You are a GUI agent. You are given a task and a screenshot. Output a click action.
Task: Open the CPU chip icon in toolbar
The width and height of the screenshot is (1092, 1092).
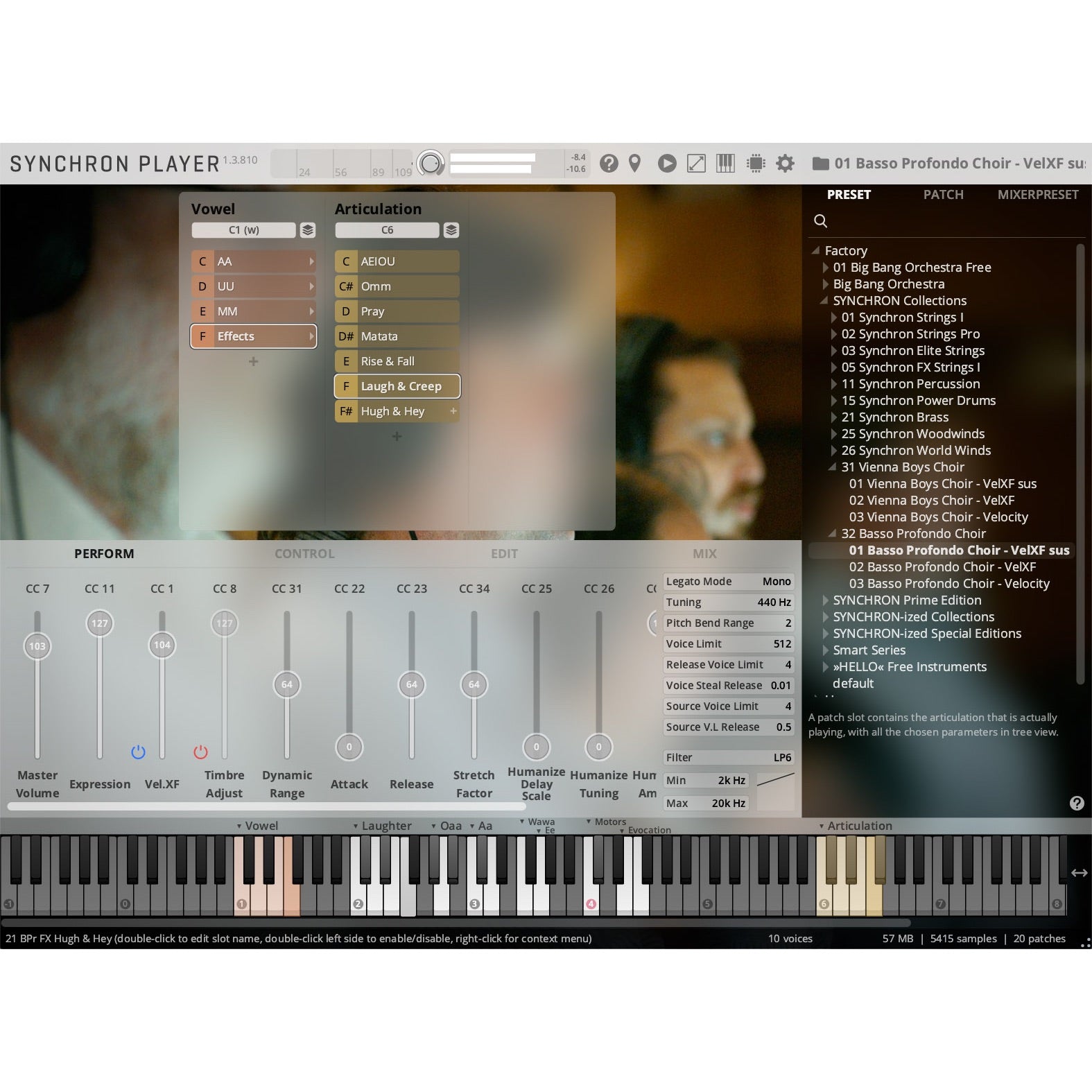click(x=756, y=164)
